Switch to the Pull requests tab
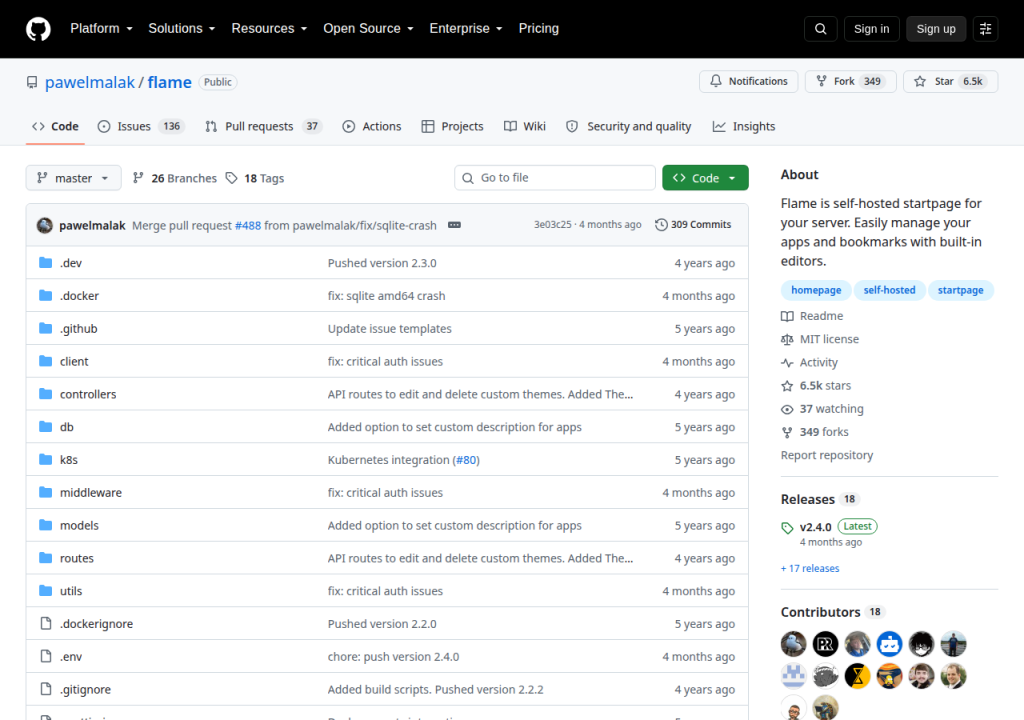Image resolution: width=1024 pixels, height=720 pixels. 264,127
